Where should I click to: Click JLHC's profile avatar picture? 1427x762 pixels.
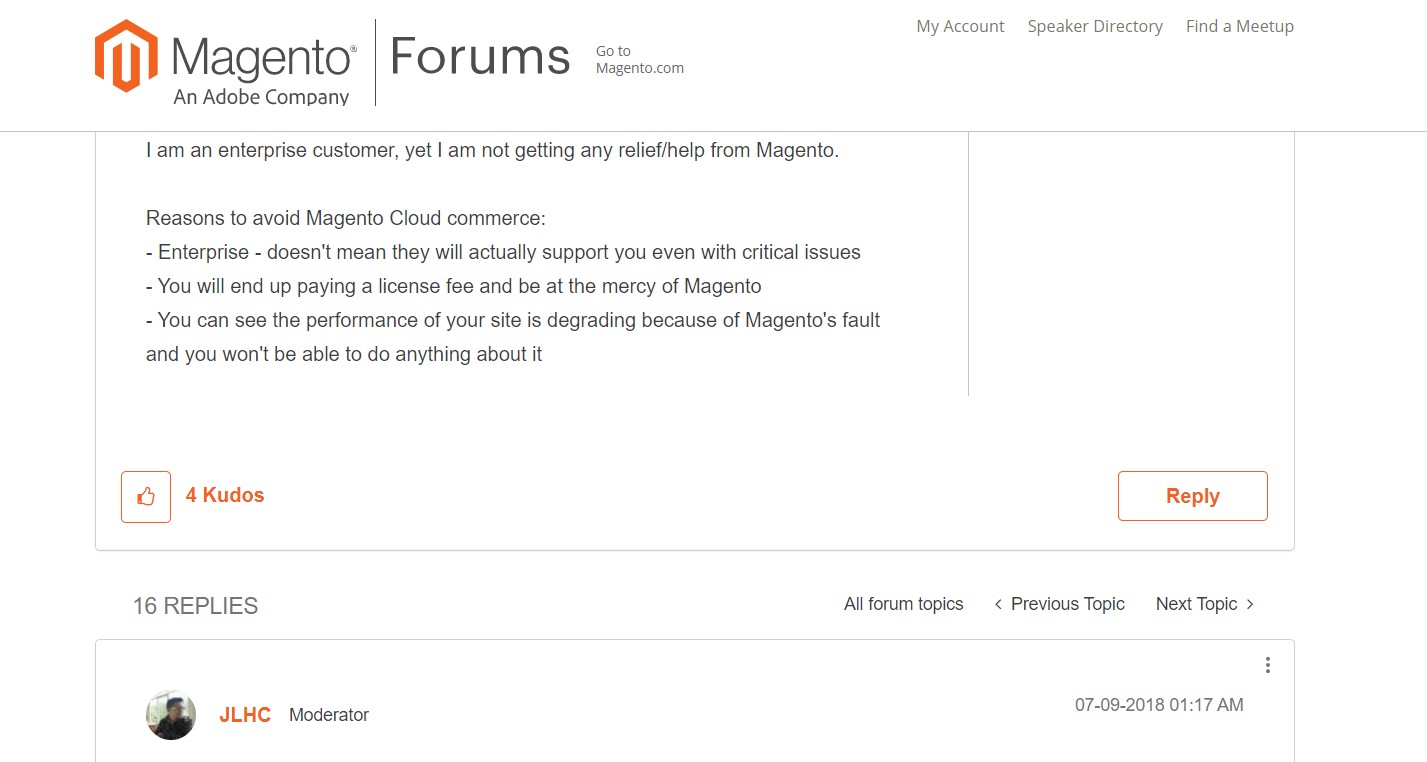tap(171, 715)
